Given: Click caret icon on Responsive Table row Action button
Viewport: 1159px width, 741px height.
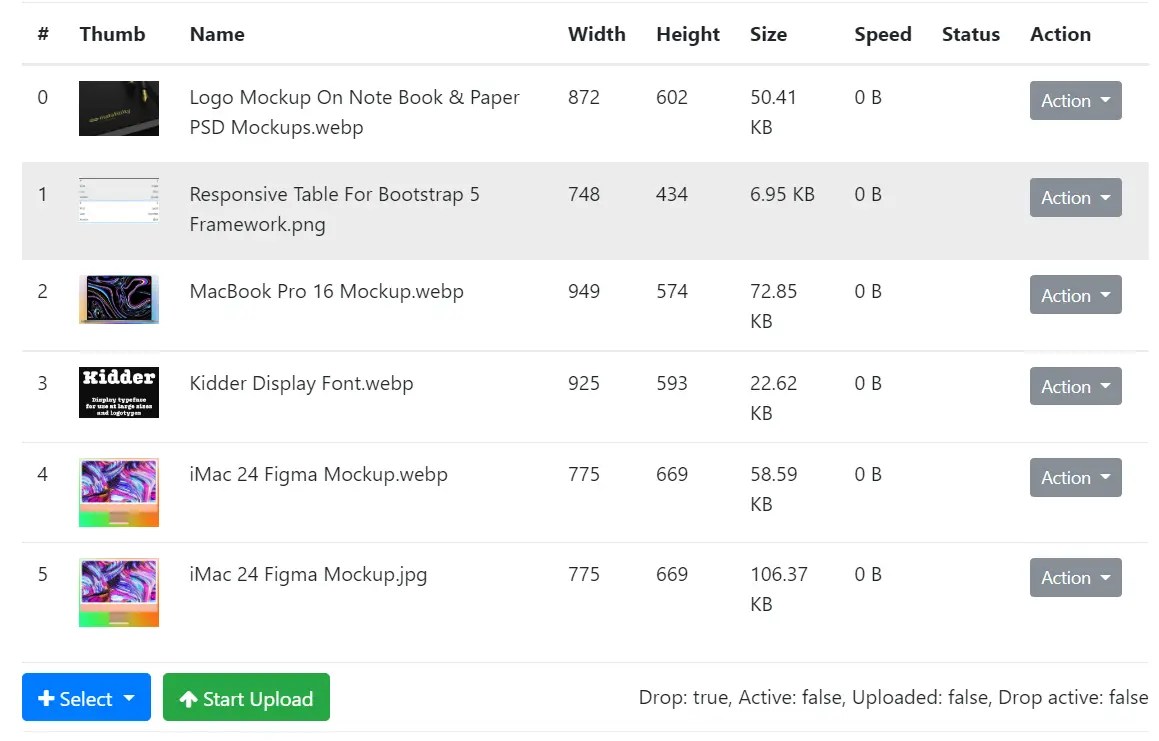Looking at the screenshot, I should click(x=1104, y=198).
